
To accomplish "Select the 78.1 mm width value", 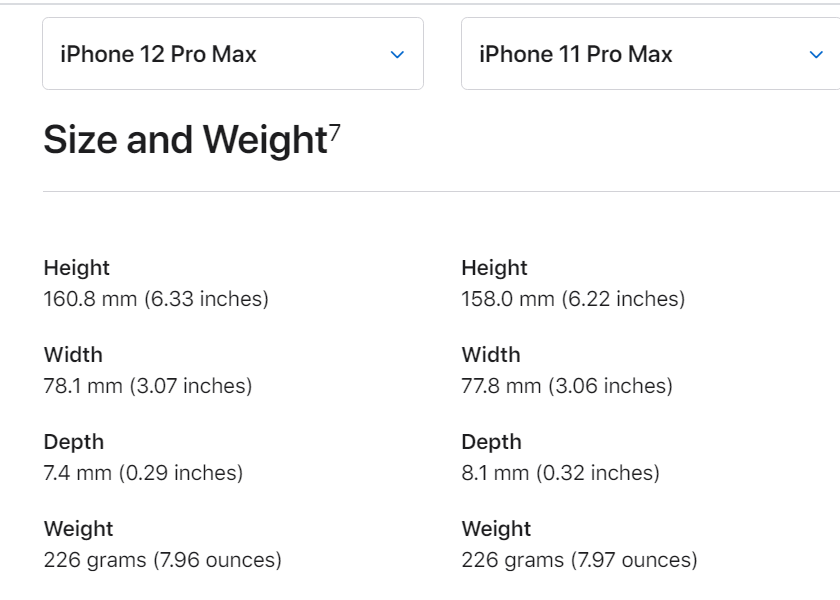I will 148,386.
